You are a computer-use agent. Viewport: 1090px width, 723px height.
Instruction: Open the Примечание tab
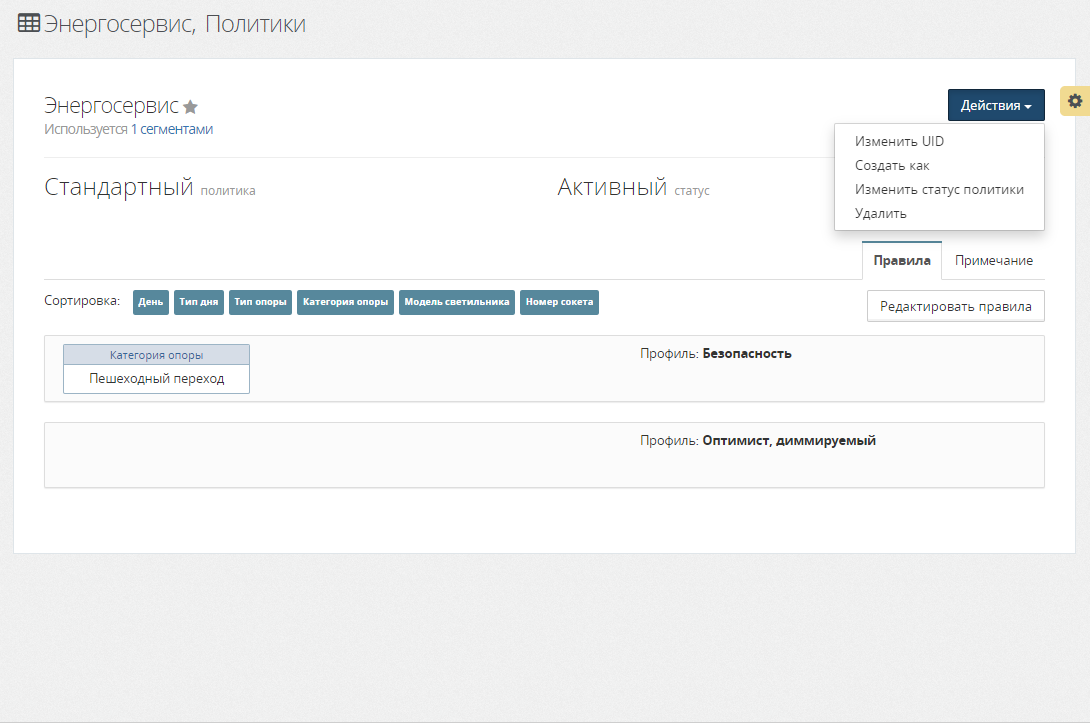click(993, 260)
